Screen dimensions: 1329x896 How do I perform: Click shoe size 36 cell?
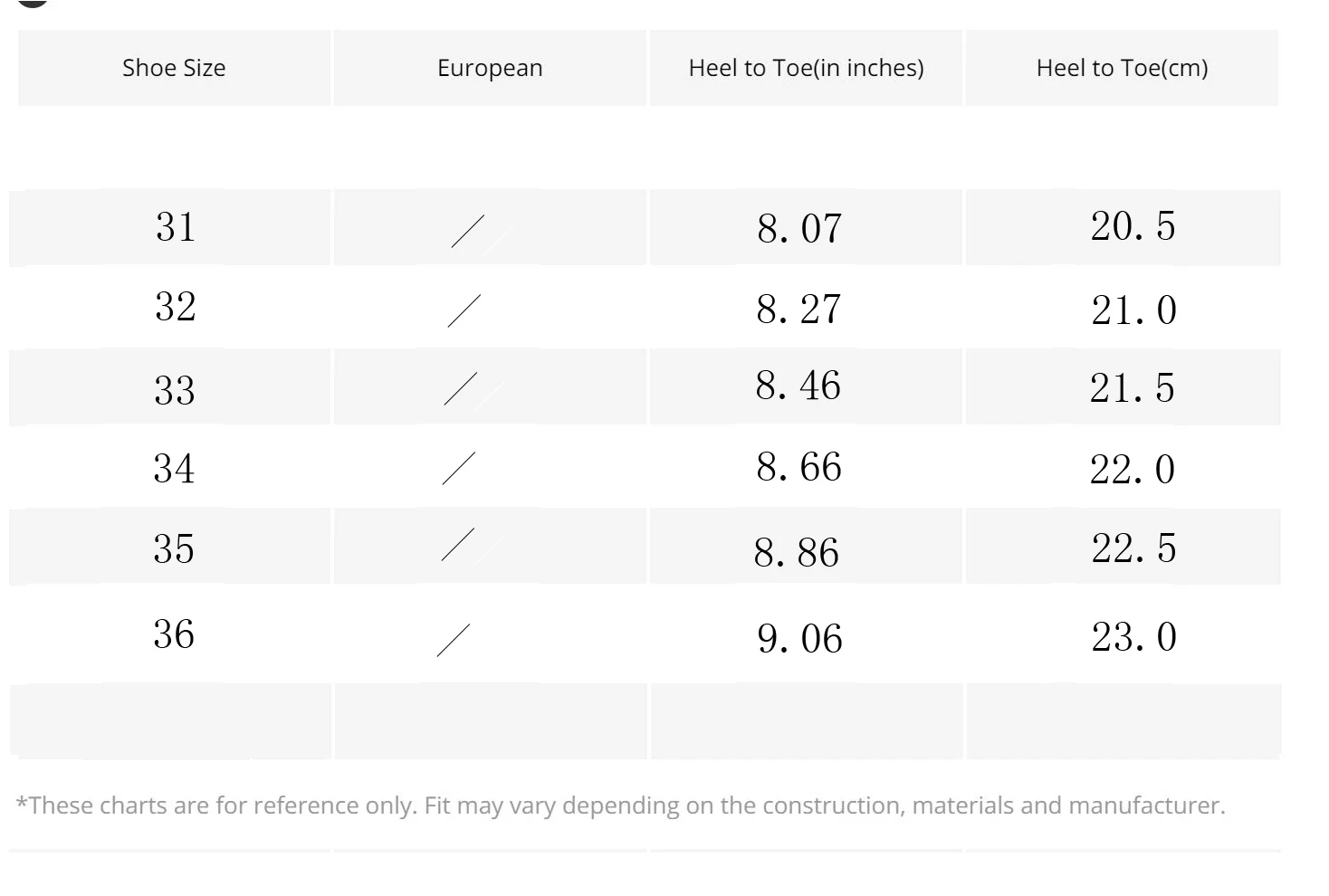174,634
